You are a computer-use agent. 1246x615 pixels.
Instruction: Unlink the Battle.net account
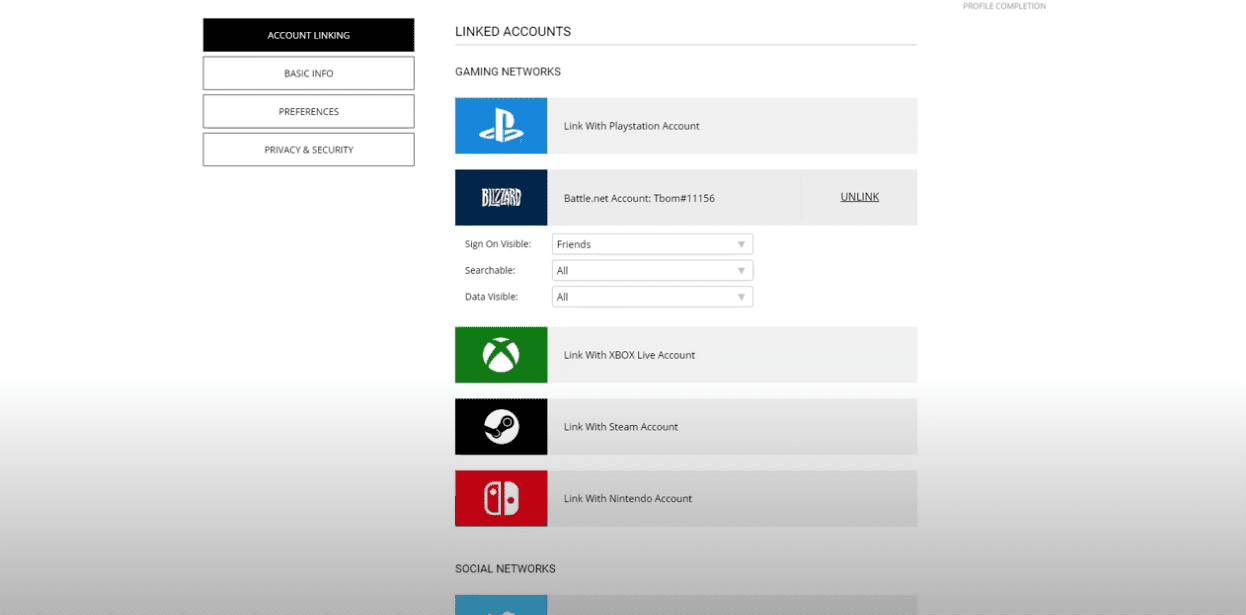point(859,197)
